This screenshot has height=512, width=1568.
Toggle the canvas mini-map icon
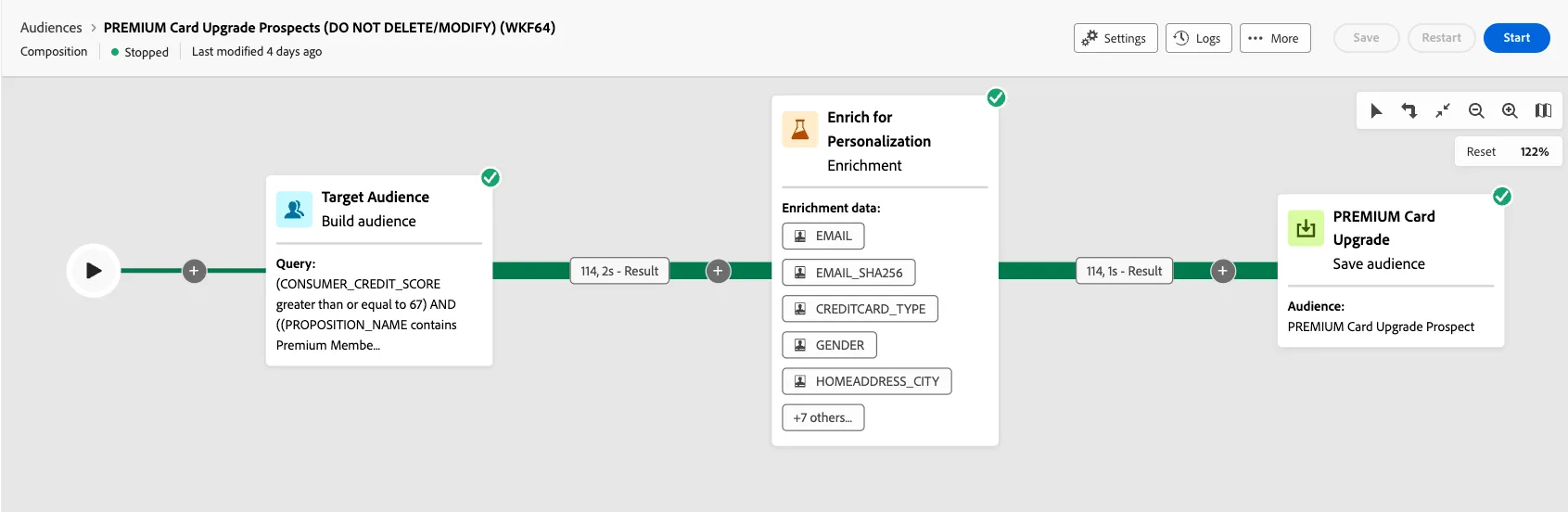click(1543, 110)
